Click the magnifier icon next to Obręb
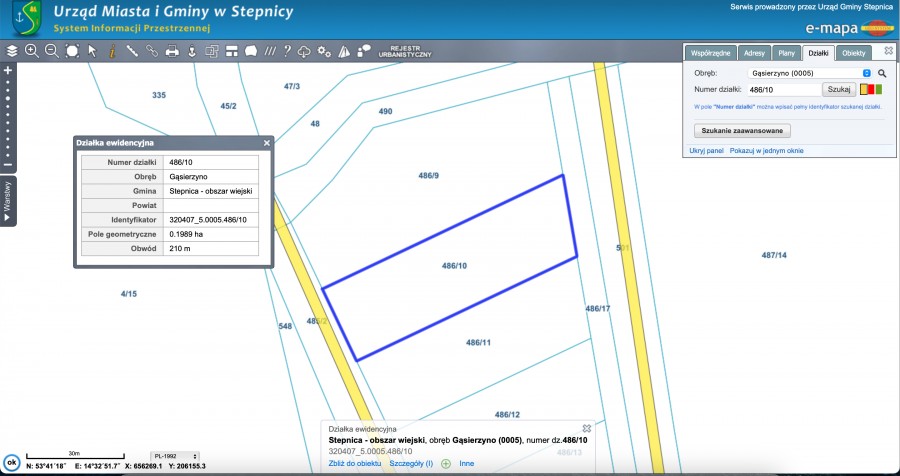 tap(882, 73)
